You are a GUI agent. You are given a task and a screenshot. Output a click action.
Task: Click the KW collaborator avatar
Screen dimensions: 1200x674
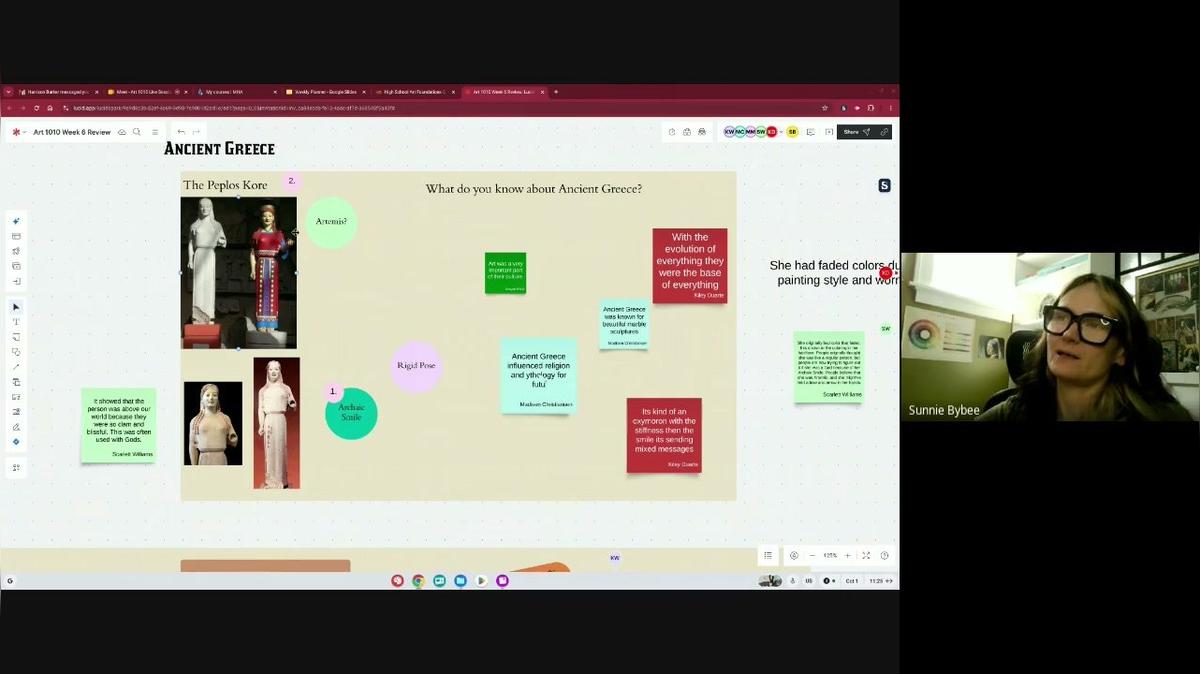[x=729, y=132]
